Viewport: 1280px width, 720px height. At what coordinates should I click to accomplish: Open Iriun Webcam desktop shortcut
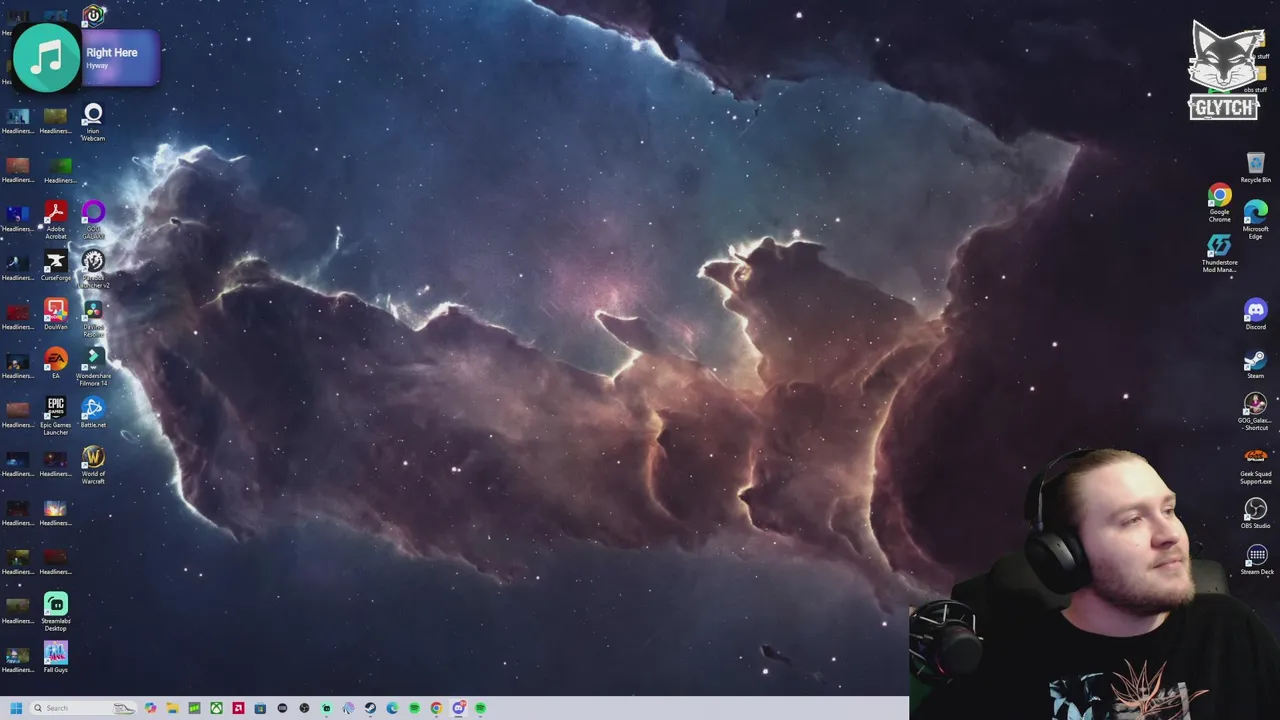click(x=93, y=123)
